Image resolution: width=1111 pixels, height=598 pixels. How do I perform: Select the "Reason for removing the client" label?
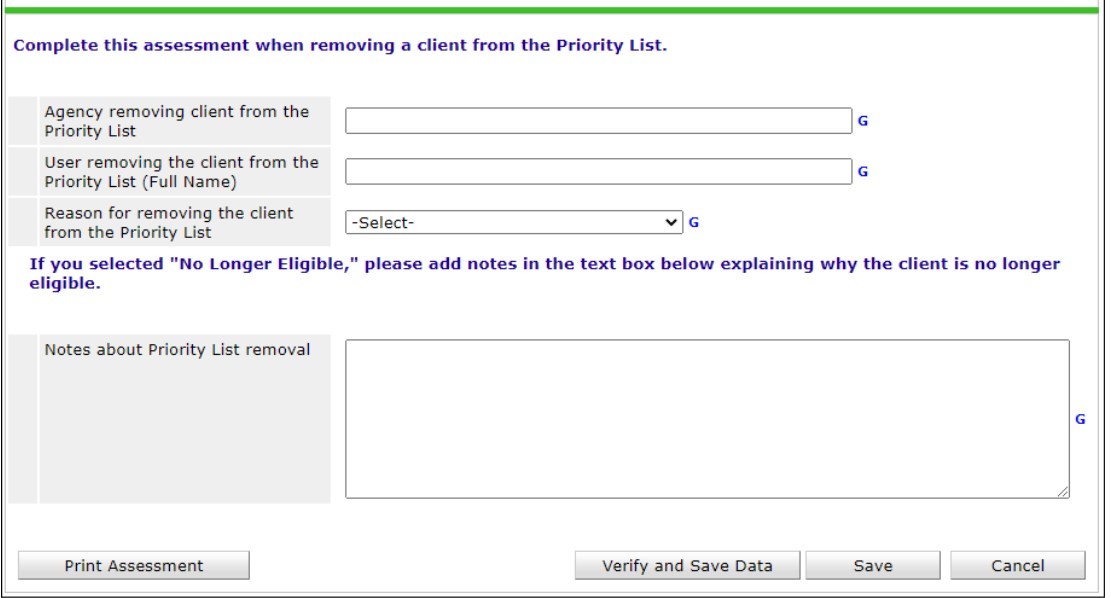click(x=169, y=222)
